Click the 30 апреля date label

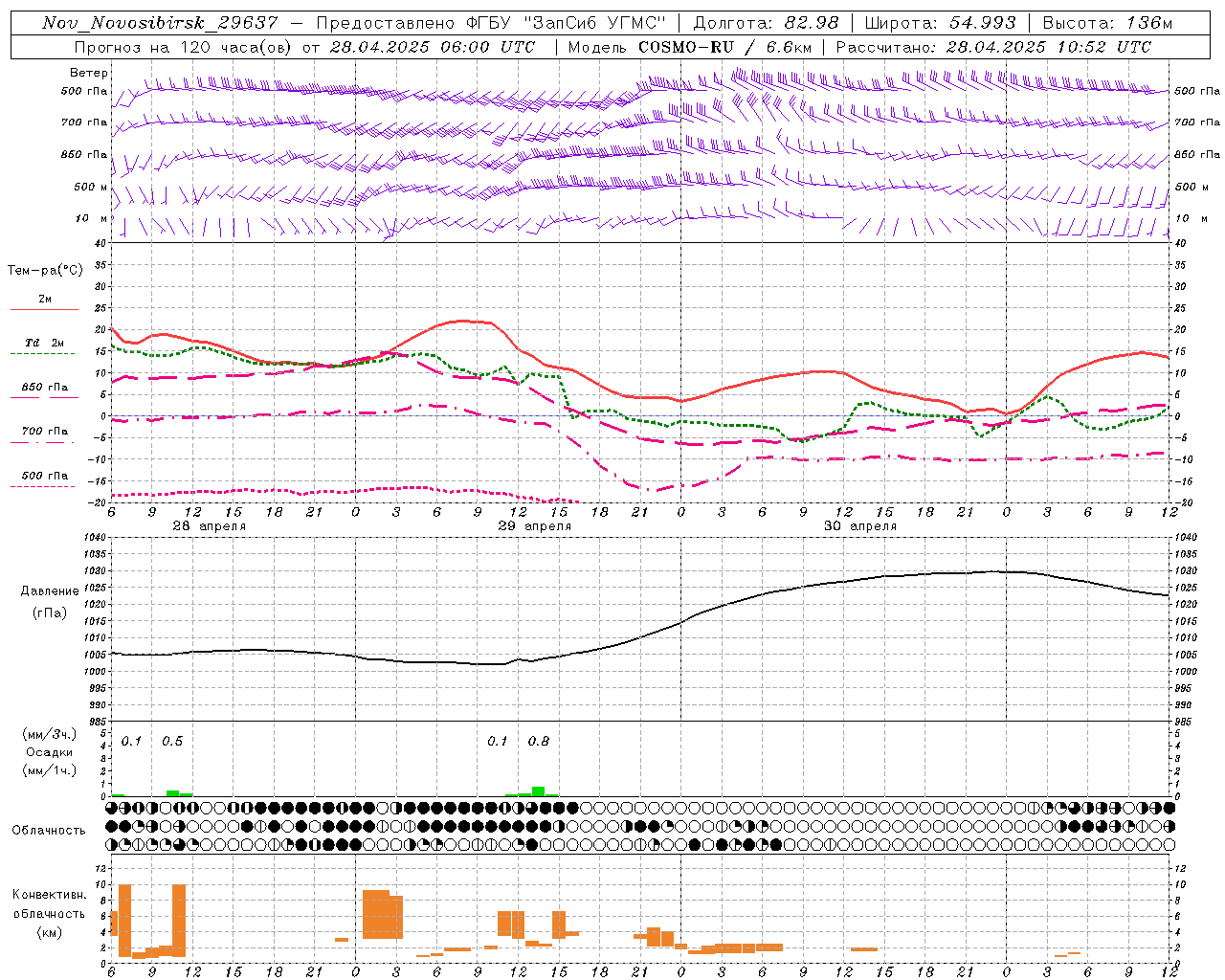860,526
